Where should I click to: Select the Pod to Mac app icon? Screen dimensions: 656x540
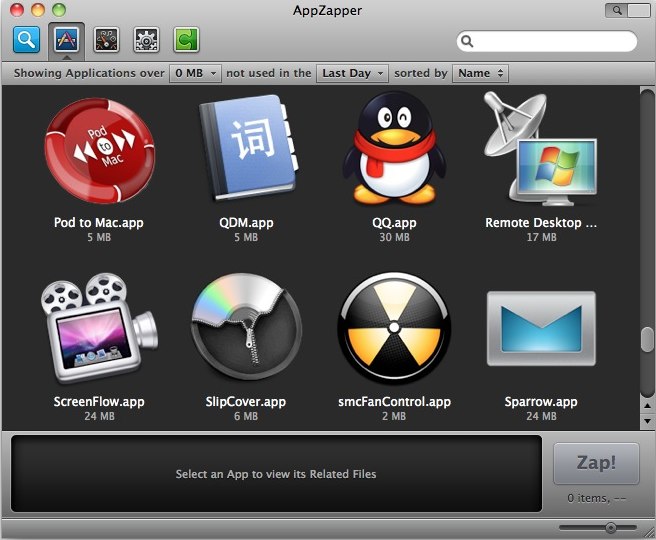tap(100, 151)
